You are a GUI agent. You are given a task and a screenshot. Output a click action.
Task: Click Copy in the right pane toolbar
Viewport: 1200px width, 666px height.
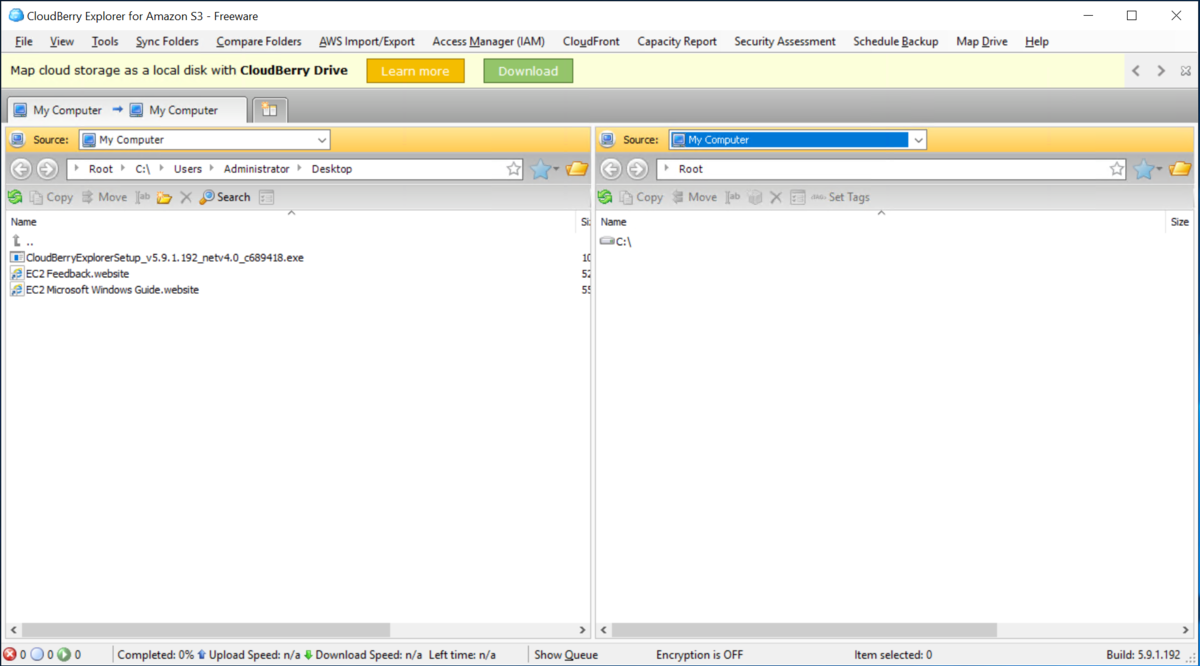point(641,197)
